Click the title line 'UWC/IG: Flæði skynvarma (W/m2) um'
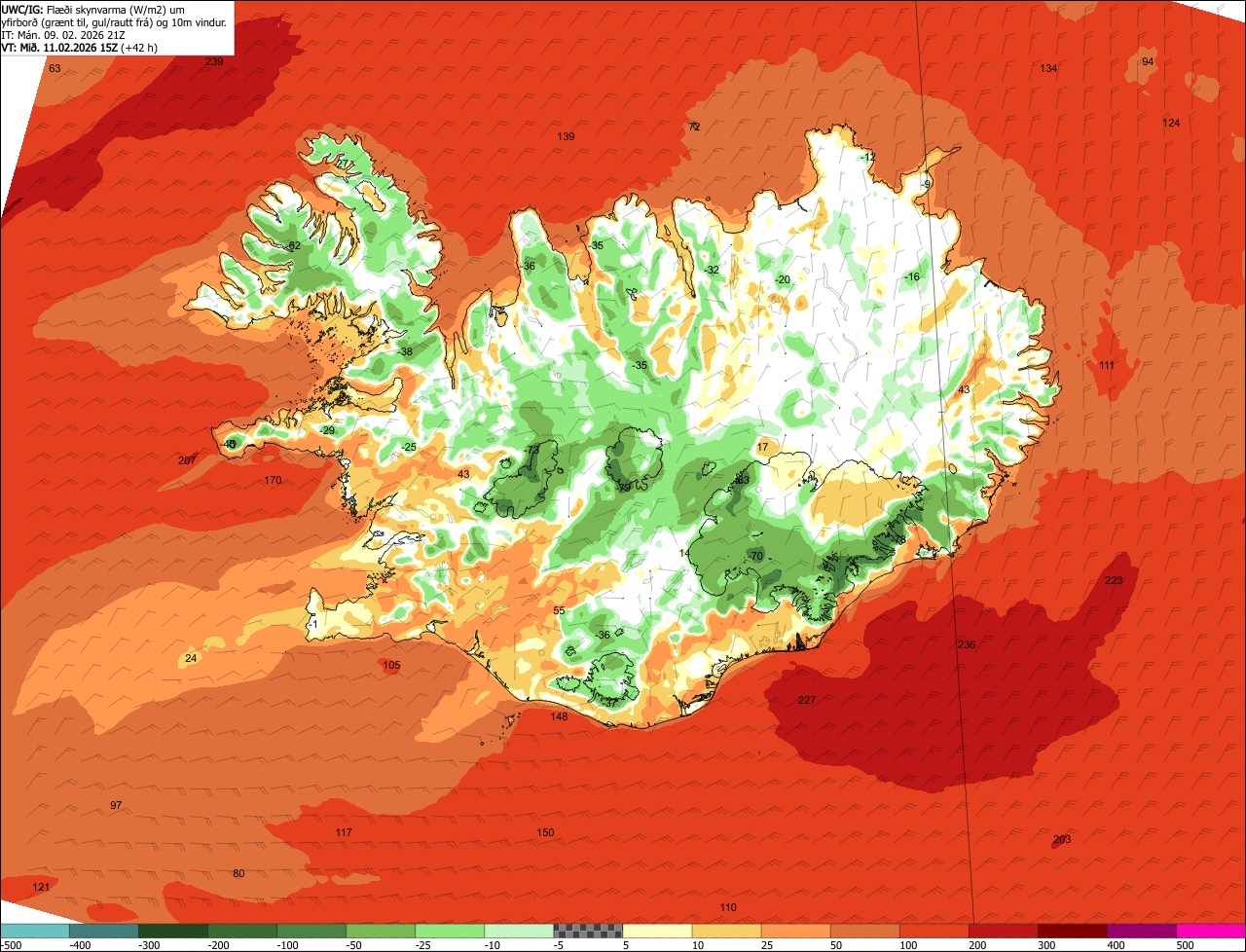The width and height of the screenshot is (1246, 952). click(x=93, y=9)
